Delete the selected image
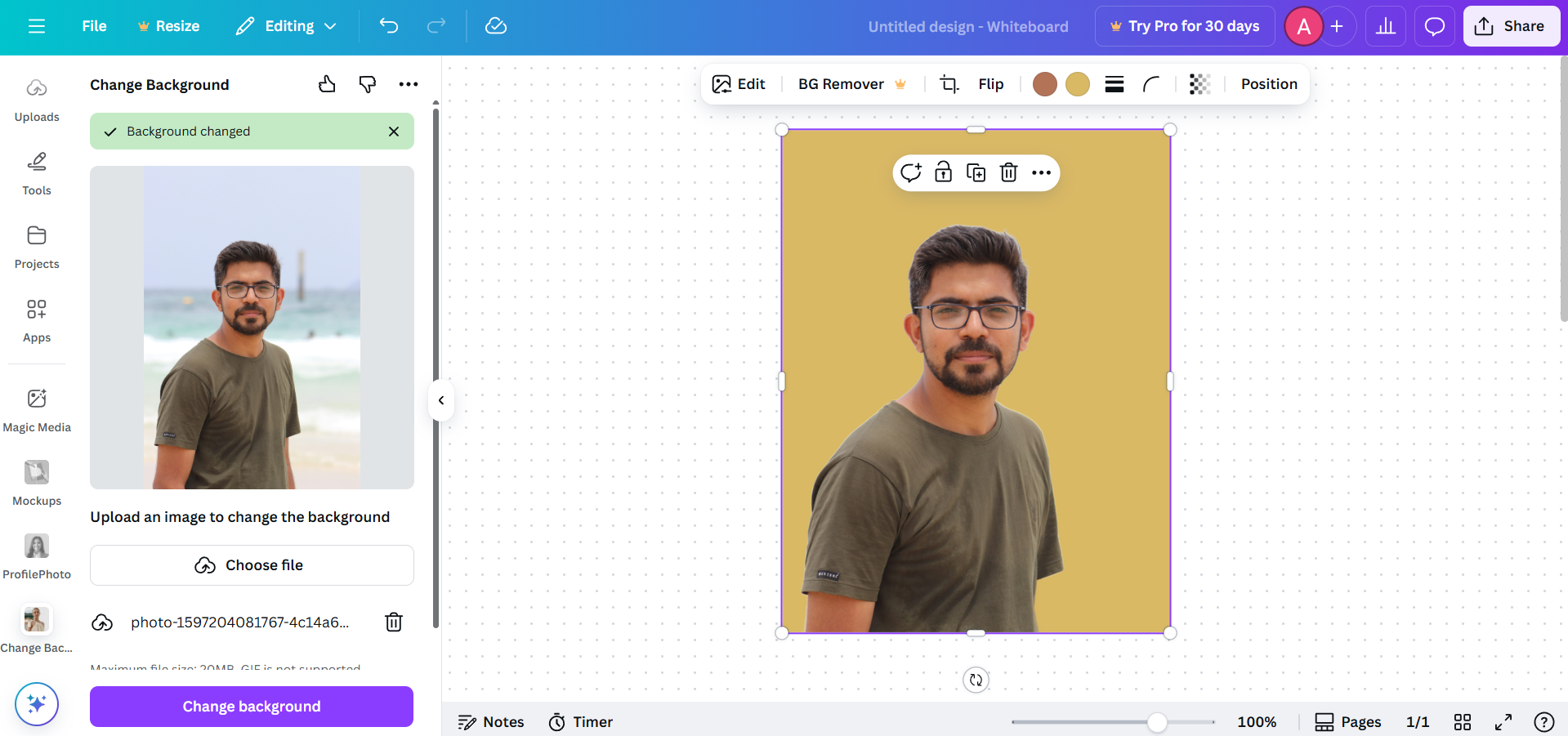 tap(1008, 172)
